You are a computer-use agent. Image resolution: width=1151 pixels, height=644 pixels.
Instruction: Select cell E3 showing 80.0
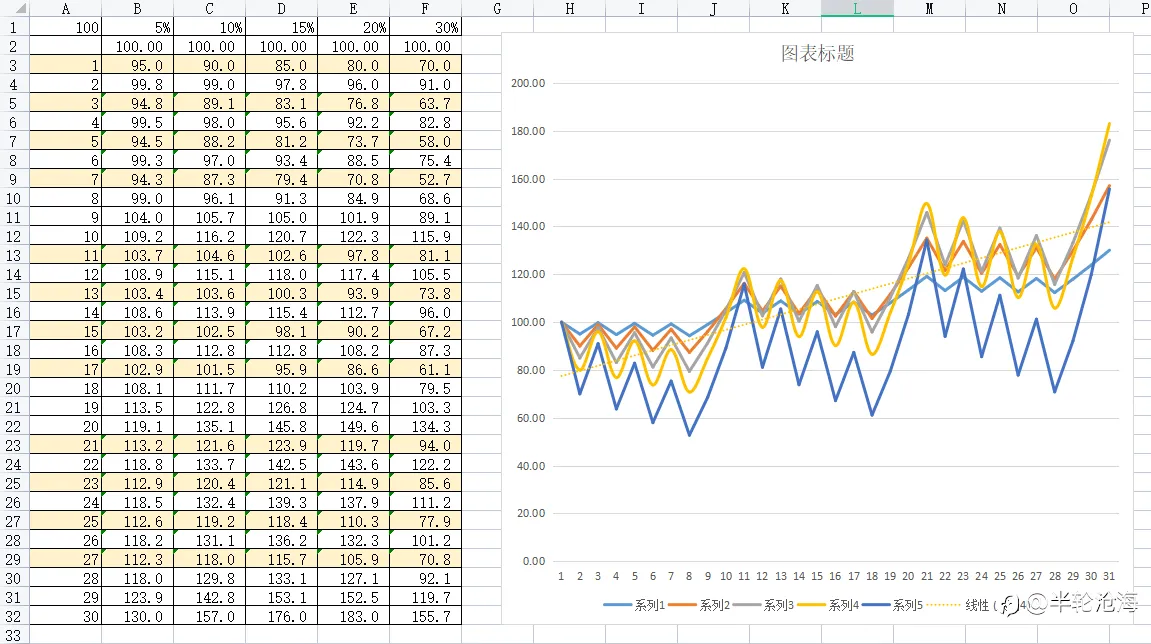pos(353,65)
